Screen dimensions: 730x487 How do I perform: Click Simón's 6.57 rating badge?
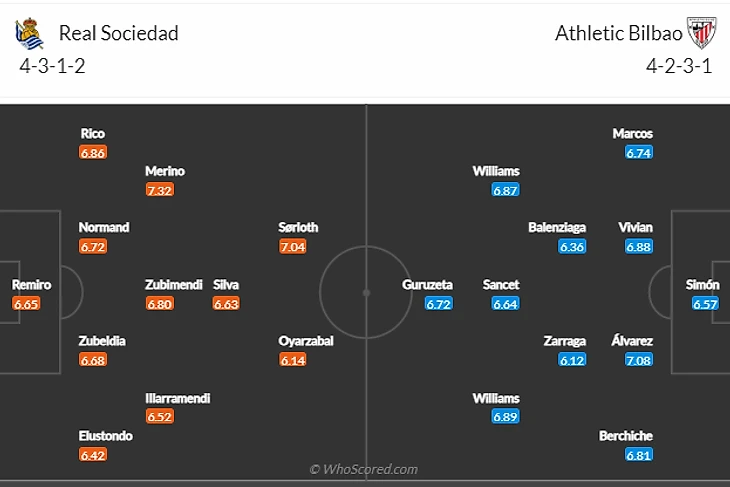pyautogui.click(x=705, y=303)
